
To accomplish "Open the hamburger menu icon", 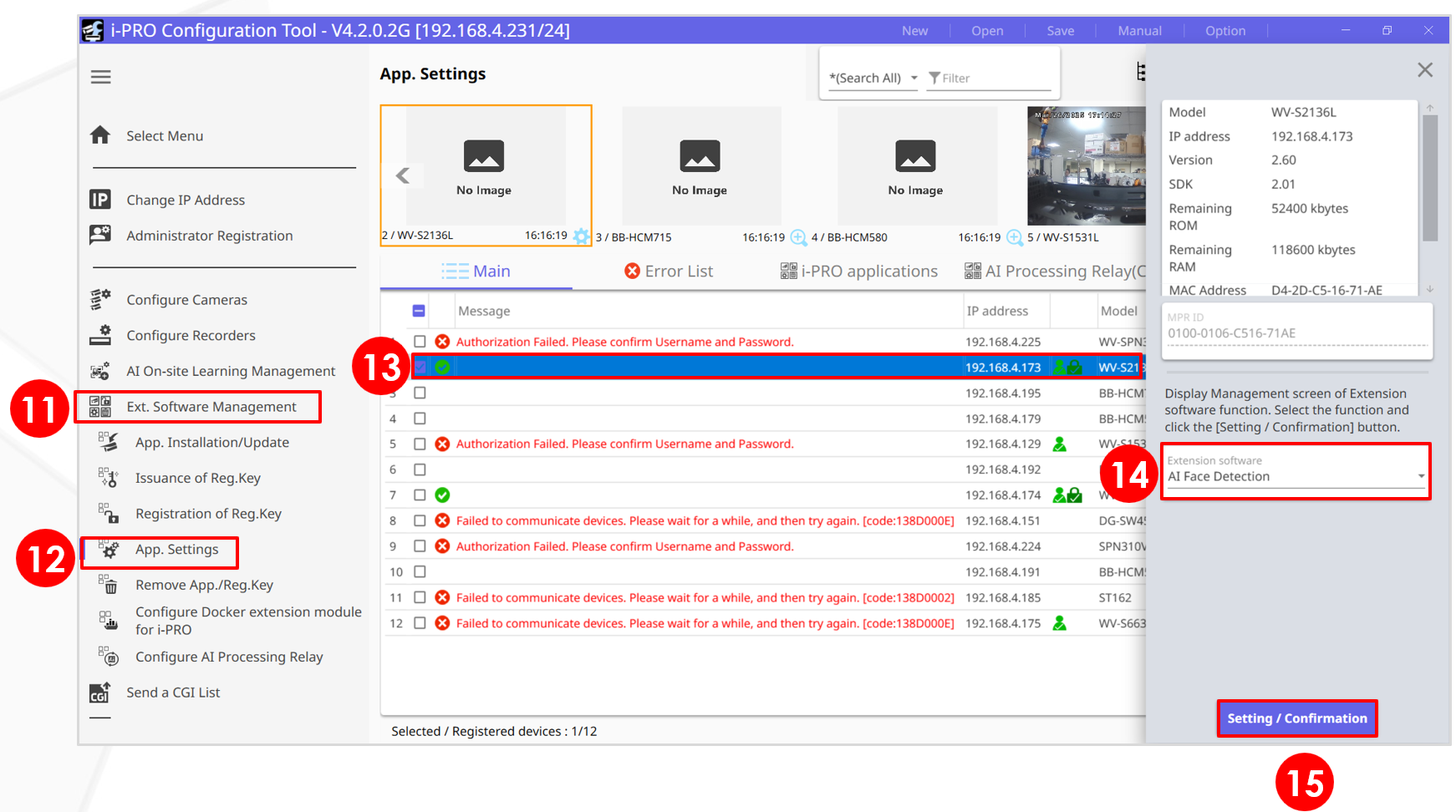I will 101,77.
